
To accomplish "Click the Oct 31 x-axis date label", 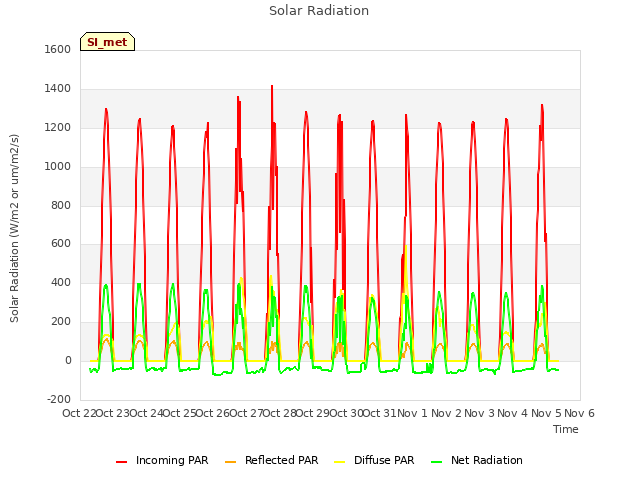I will coord(380,413).
